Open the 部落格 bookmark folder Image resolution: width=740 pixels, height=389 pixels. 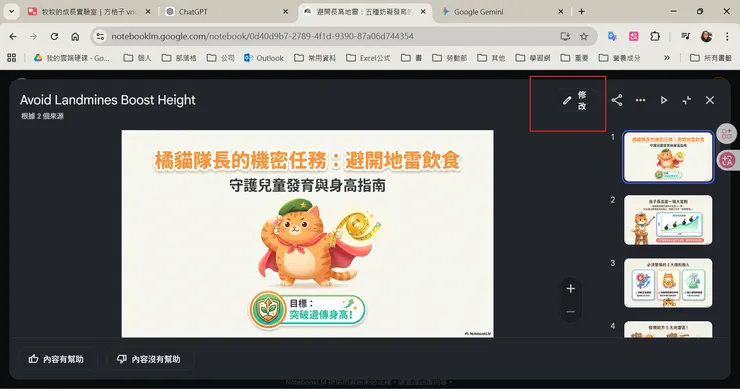coord(179,58)
